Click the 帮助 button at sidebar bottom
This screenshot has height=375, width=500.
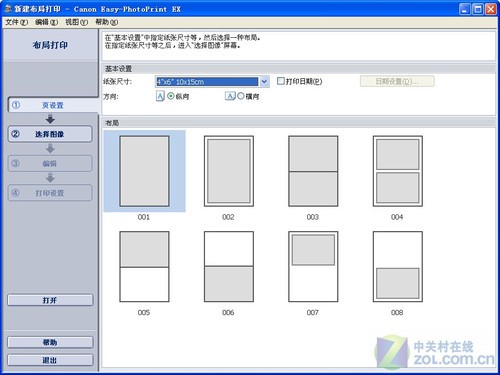[x=50, y=342]
